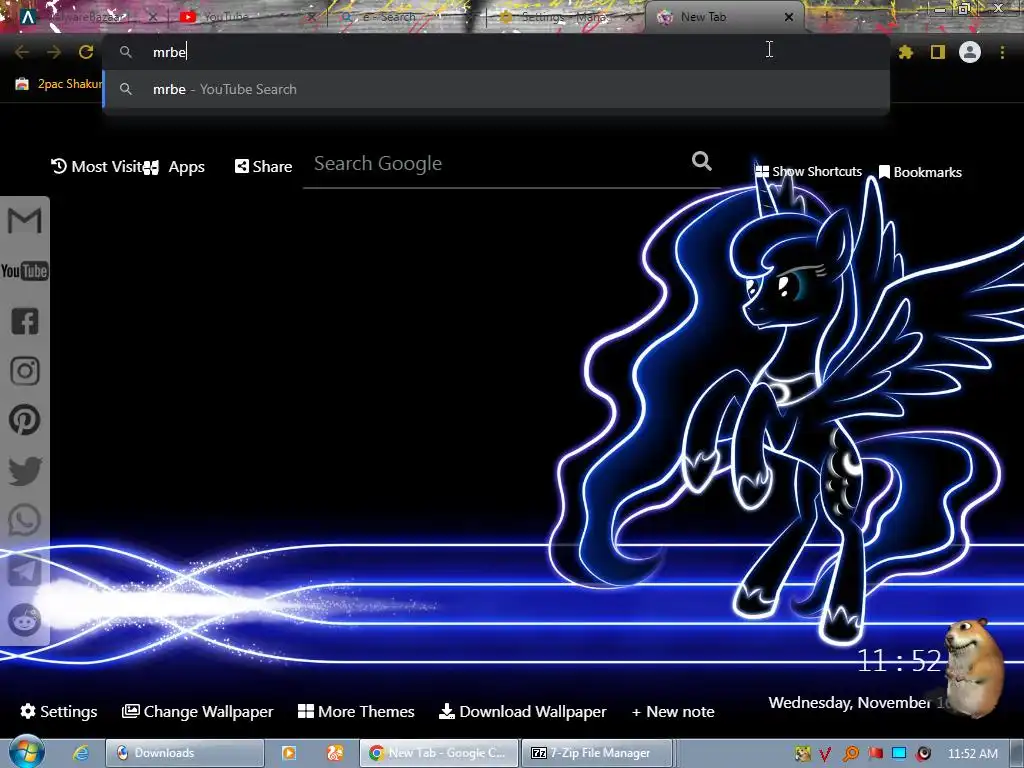Reload the page with the refresh icon
Image resolution: width=1024 pixels, height=768 pixels.
pos(86,52)
